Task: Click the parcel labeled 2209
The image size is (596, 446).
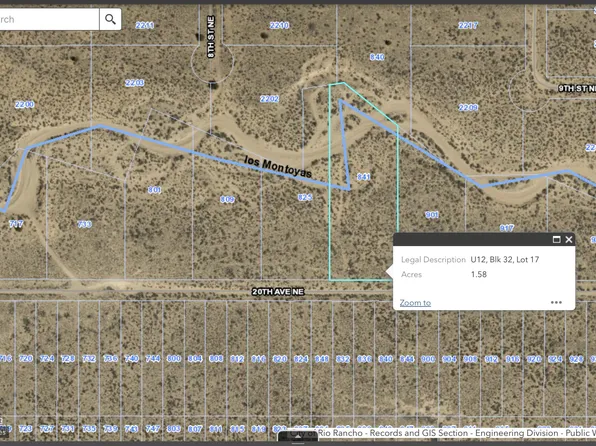Action: pyautogui.click(x=468, y=108)
